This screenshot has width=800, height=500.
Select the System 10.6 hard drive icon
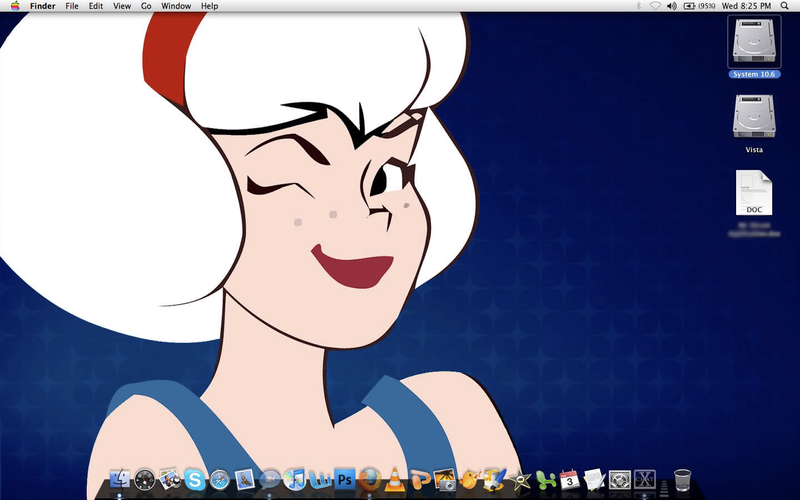pyautogui.click(x=754, y=42)
